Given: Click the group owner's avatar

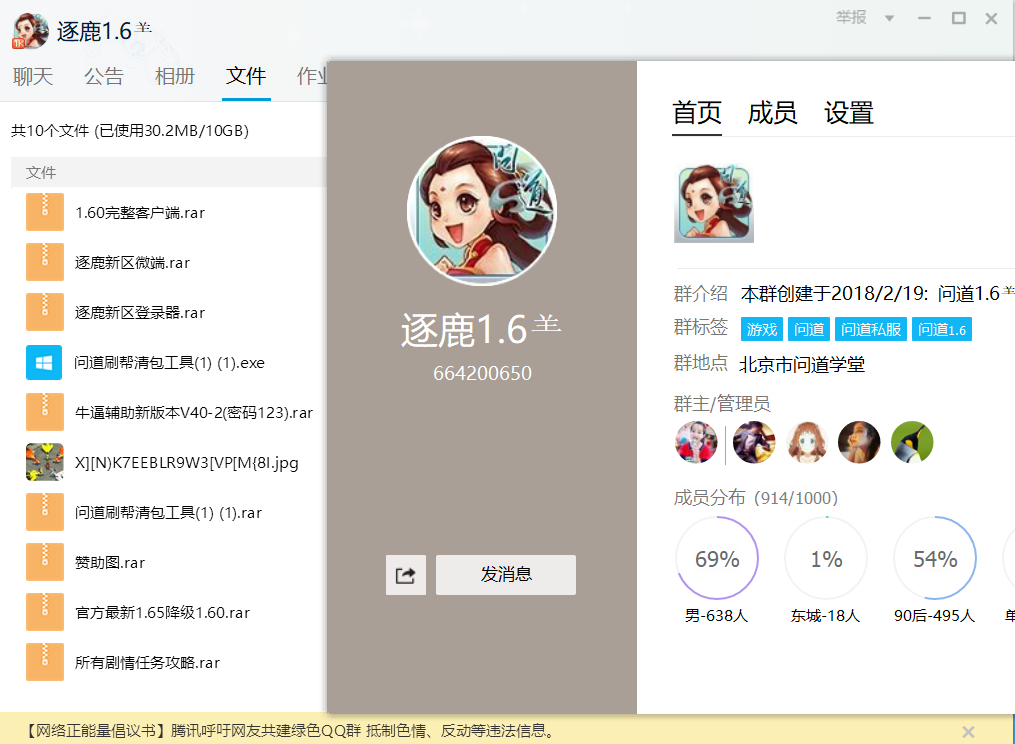Looking at the screenshot, I should coord(696,442).
